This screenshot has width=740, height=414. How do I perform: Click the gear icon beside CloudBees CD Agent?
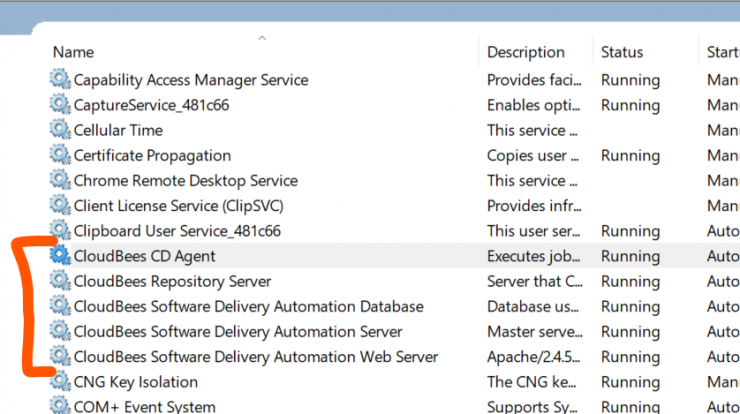60,256
